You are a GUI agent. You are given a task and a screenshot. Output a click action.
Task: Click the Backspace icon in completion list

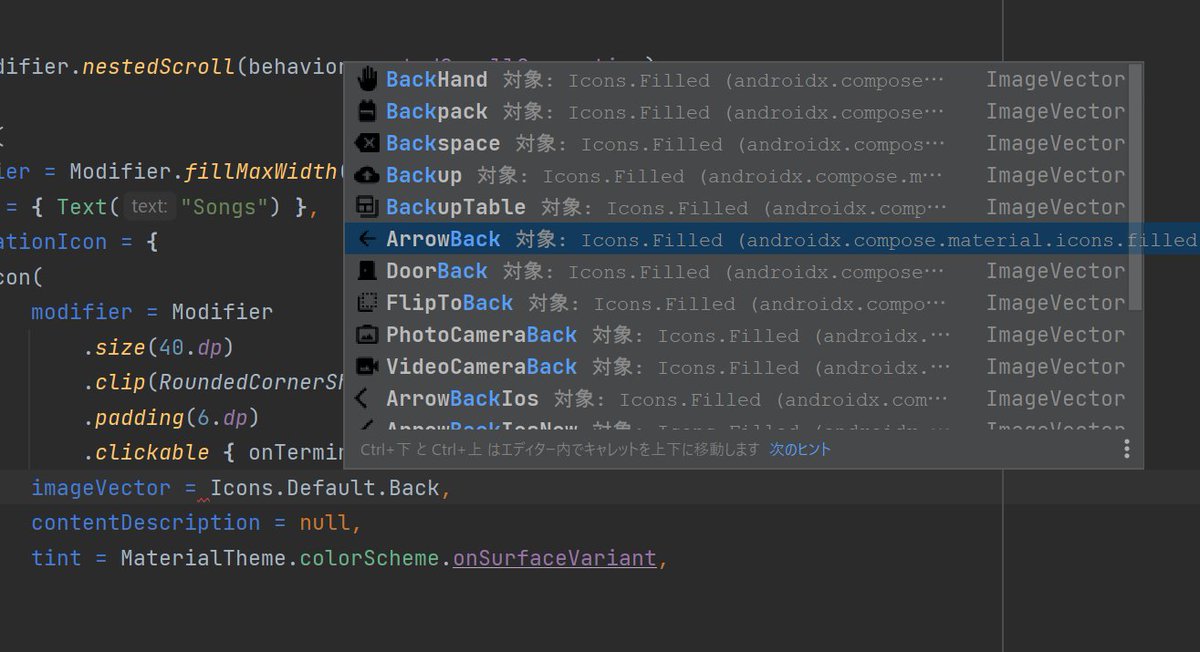(x=367, y=144)
